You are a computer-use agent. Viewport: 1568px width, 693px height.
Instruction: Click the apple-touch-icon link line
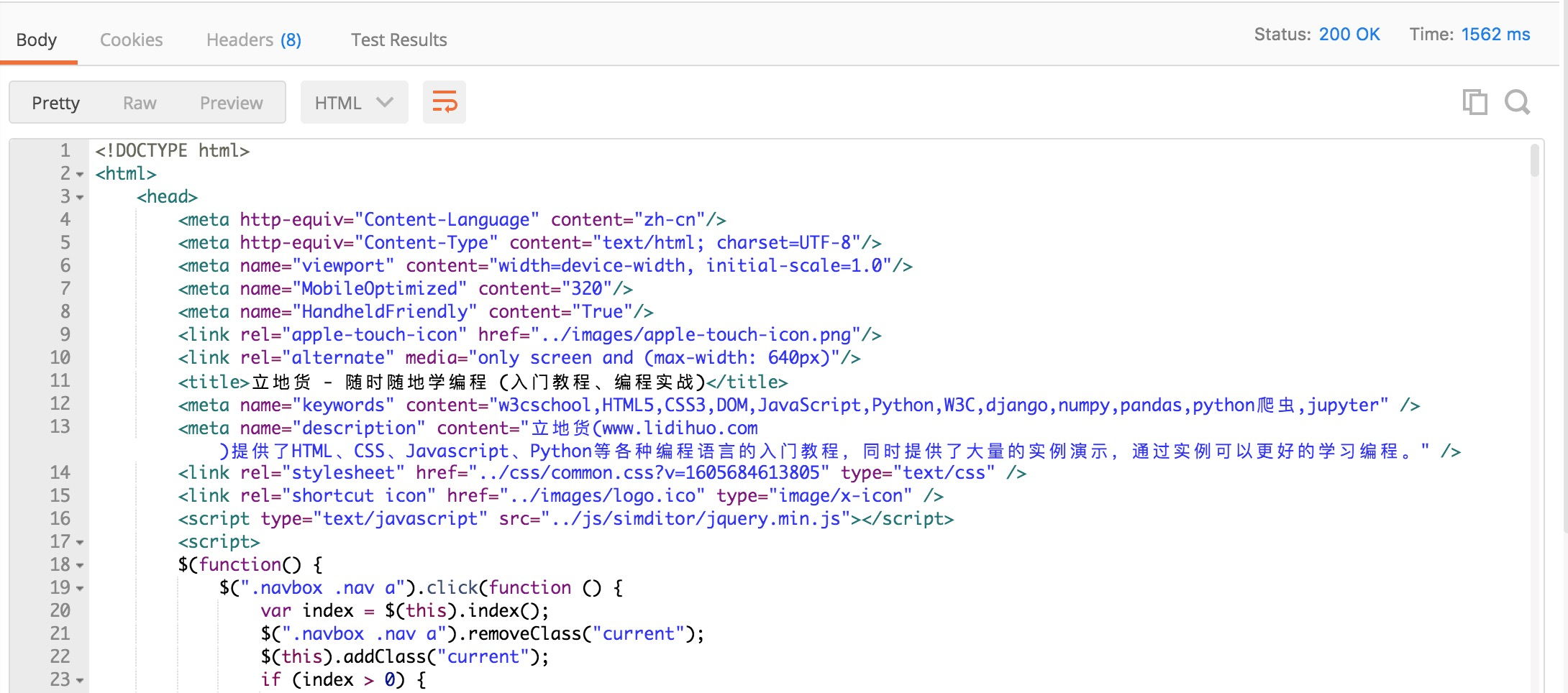530,334
